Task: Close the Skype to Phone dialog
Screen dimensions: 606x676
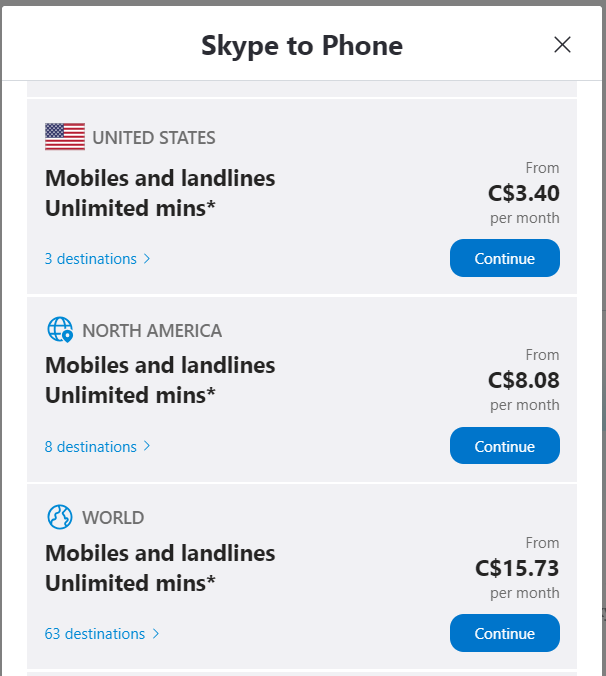Action: [x=562, y=44]
